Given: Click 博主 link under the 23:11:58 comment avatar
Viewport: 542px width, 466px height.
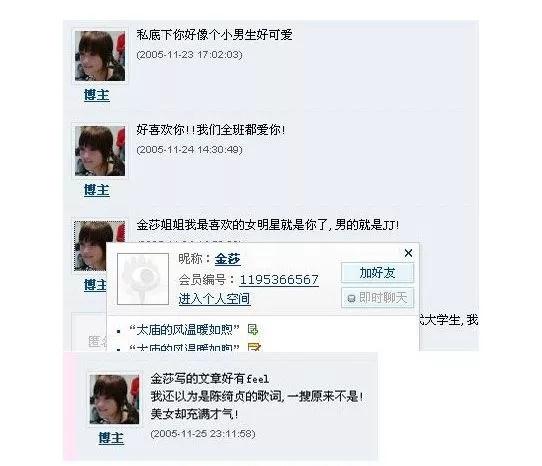Looking at the screenshot, I should coord(111,438).
